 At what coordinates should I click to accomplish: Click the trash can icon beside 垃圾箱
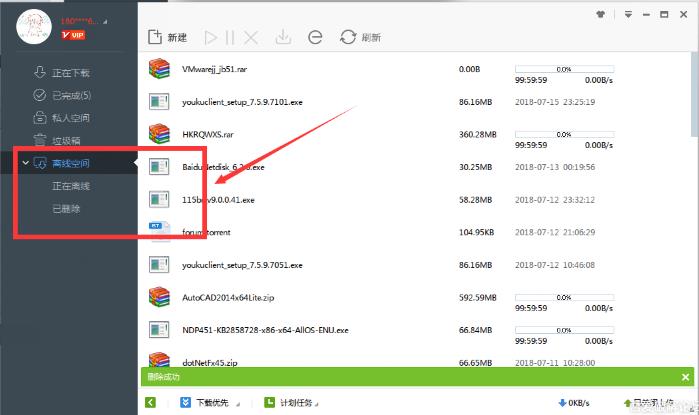tap(40, 140)
